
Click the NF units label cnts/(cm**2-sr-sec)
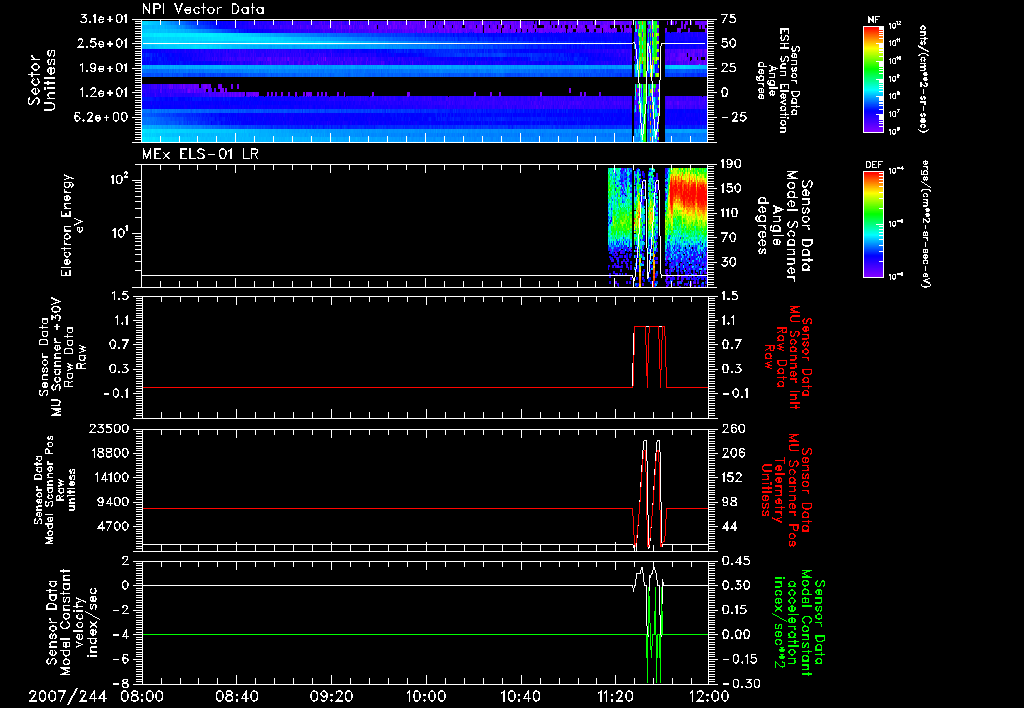point(923,78)
